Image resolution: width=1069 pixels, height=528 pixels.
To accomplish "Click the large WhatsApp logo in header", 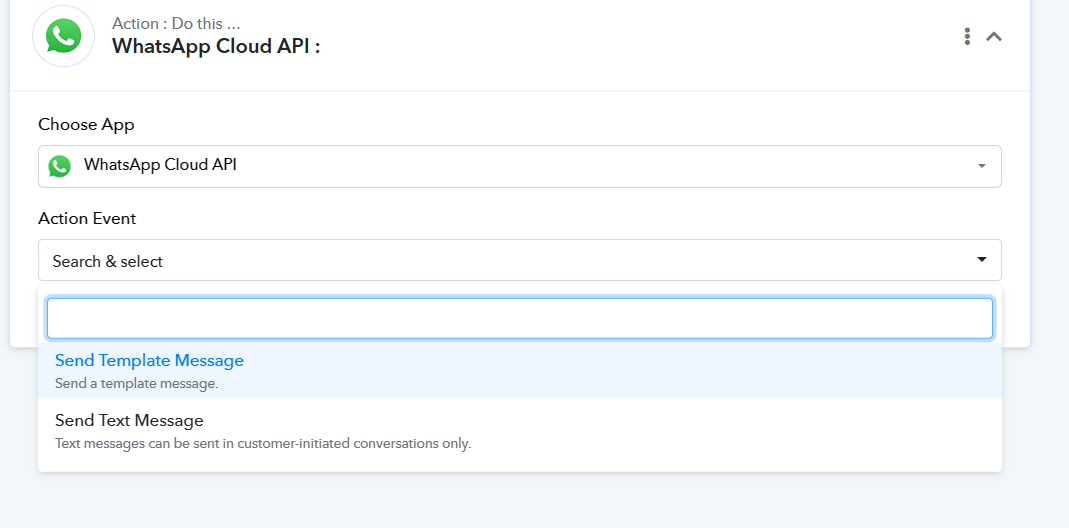I will [x=63, y=35].
